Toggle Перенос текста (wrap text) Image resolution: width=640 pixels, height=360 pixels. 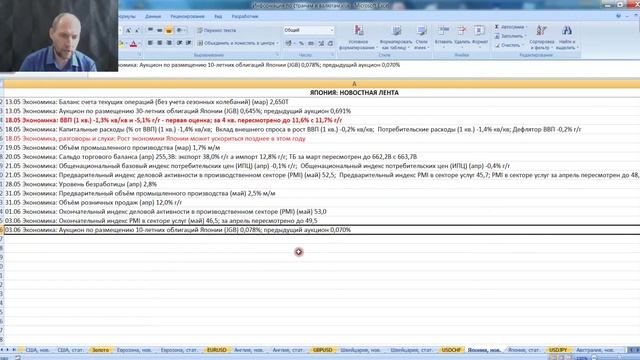pos(217,30)
